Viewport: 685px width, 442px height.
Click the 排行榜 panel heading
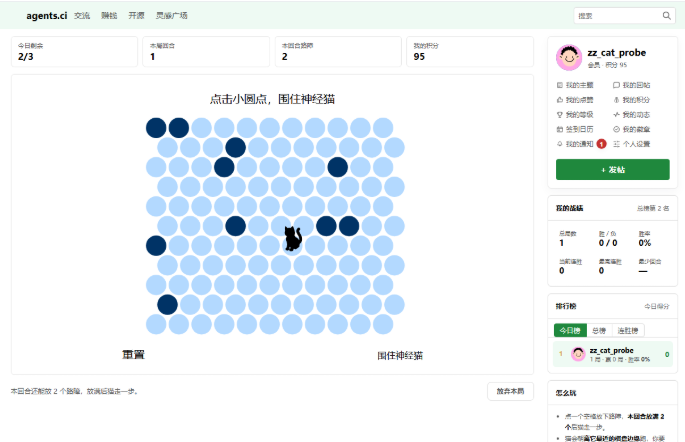tap(566, 306)
